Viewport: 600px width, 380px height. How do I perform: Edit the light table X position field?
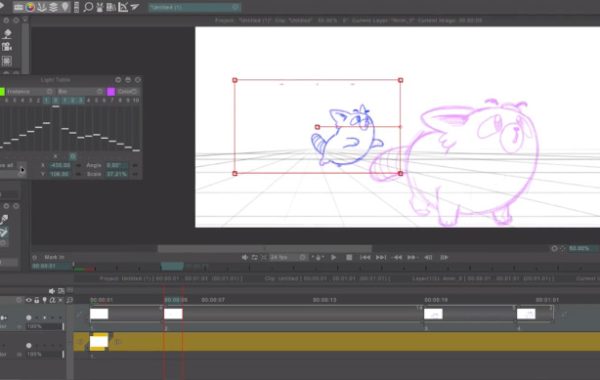61,165
